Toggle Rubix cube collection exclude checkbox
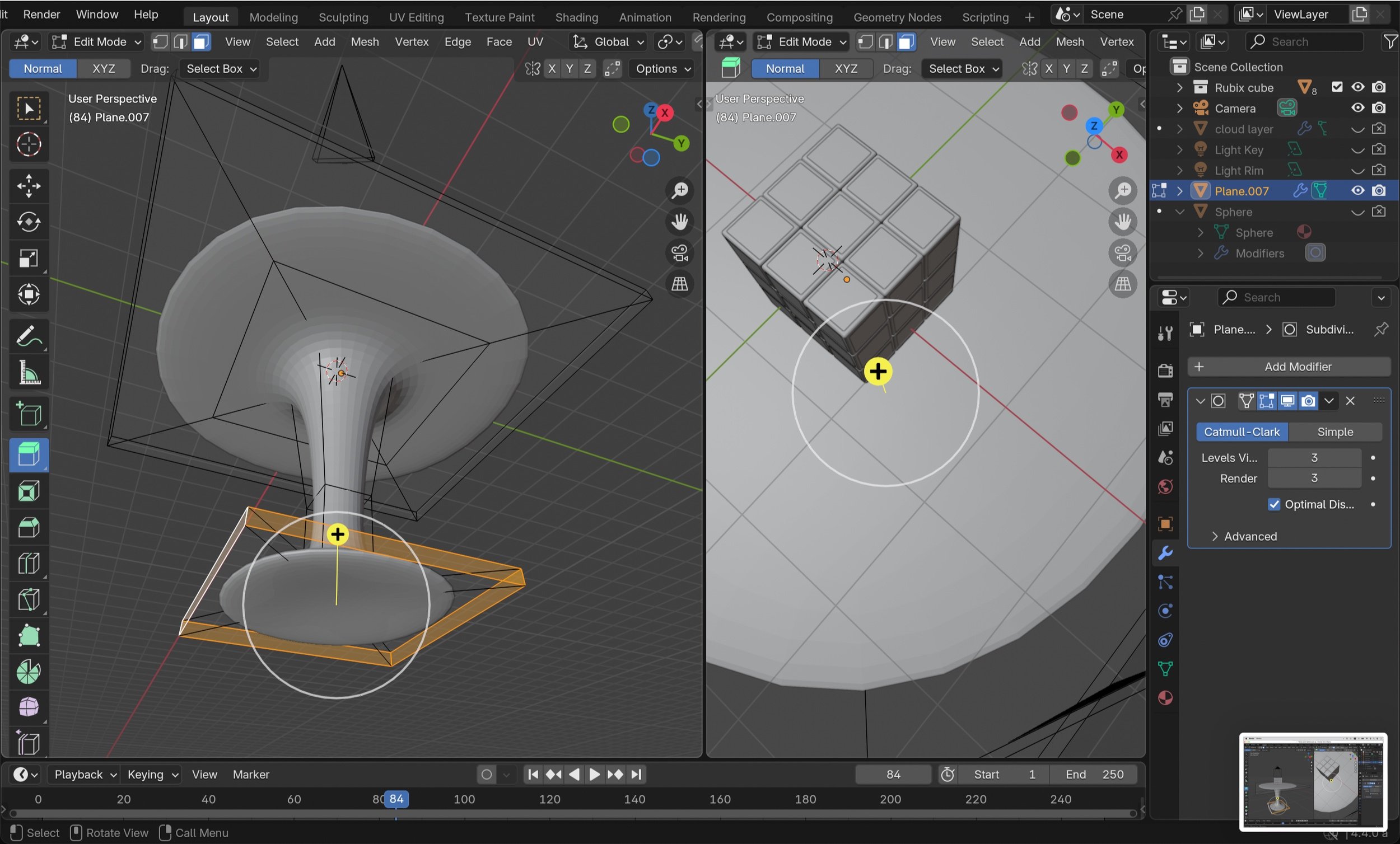 1337,87
